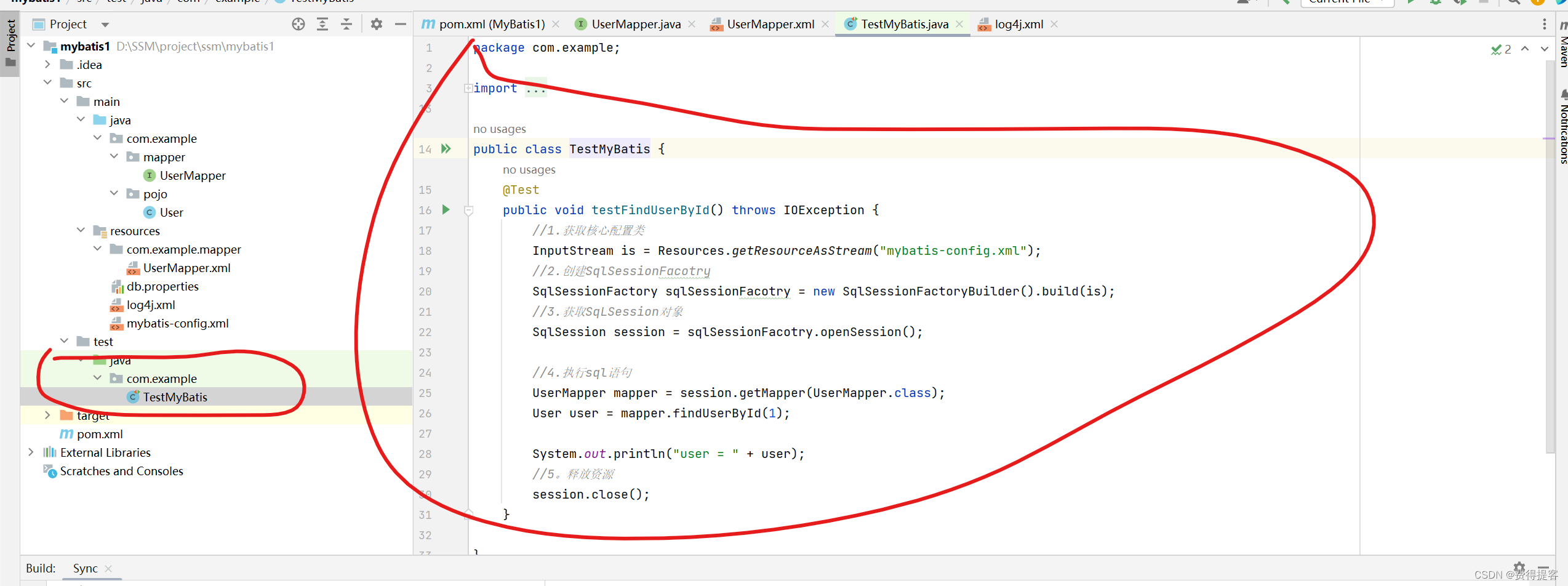Open the Sync tab in Build panel
The height and width of the screenshot is (586, 1568).
pyautogui.click(x=85, y=568)
